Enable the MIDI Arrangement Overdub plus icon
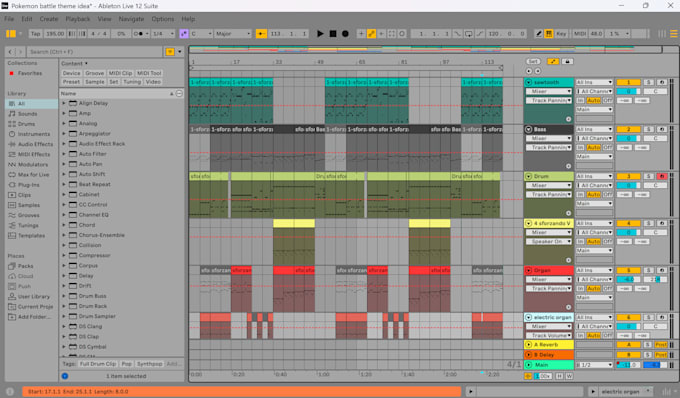Image resolution: width=680 pixels, height=398 pixels. click(x=361, y=33)
